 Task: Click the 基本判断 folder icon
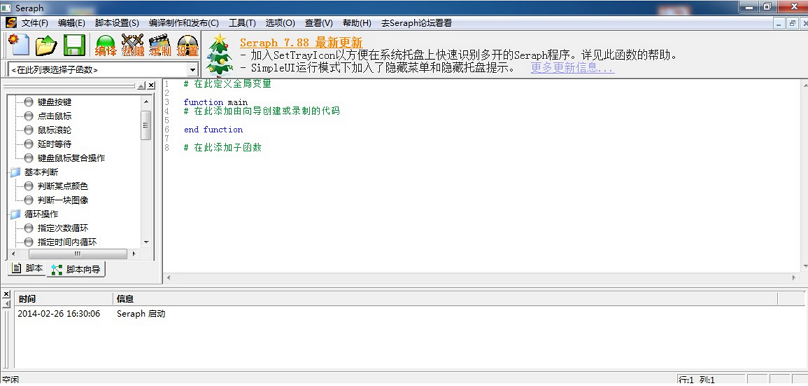pyautogui.click(x=14, y=172)
